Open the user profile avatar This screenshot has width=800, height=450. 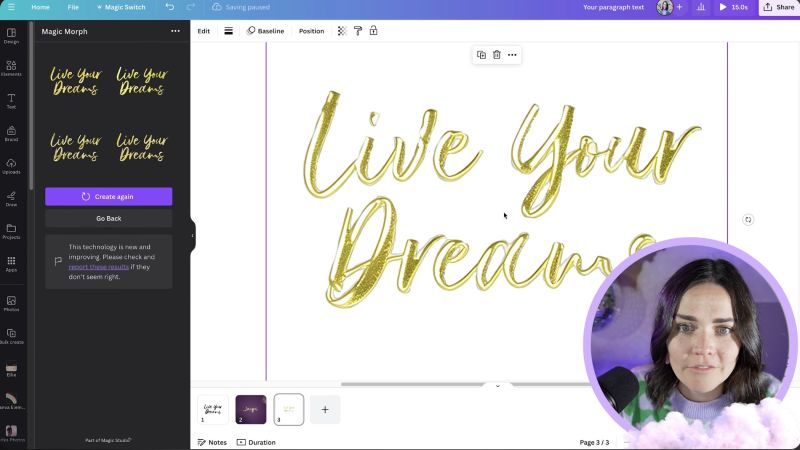click(664, 7)
